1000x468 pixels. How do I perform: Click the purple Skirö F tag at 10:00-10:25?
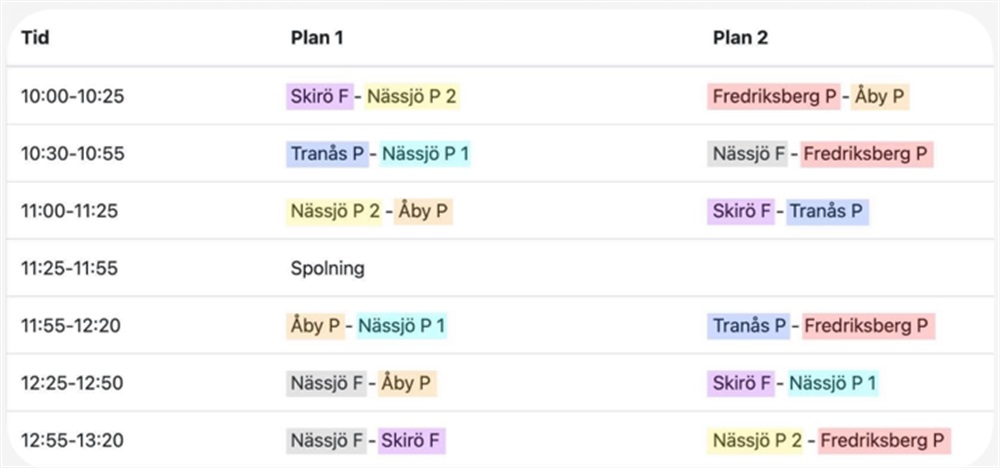(318, 97)
